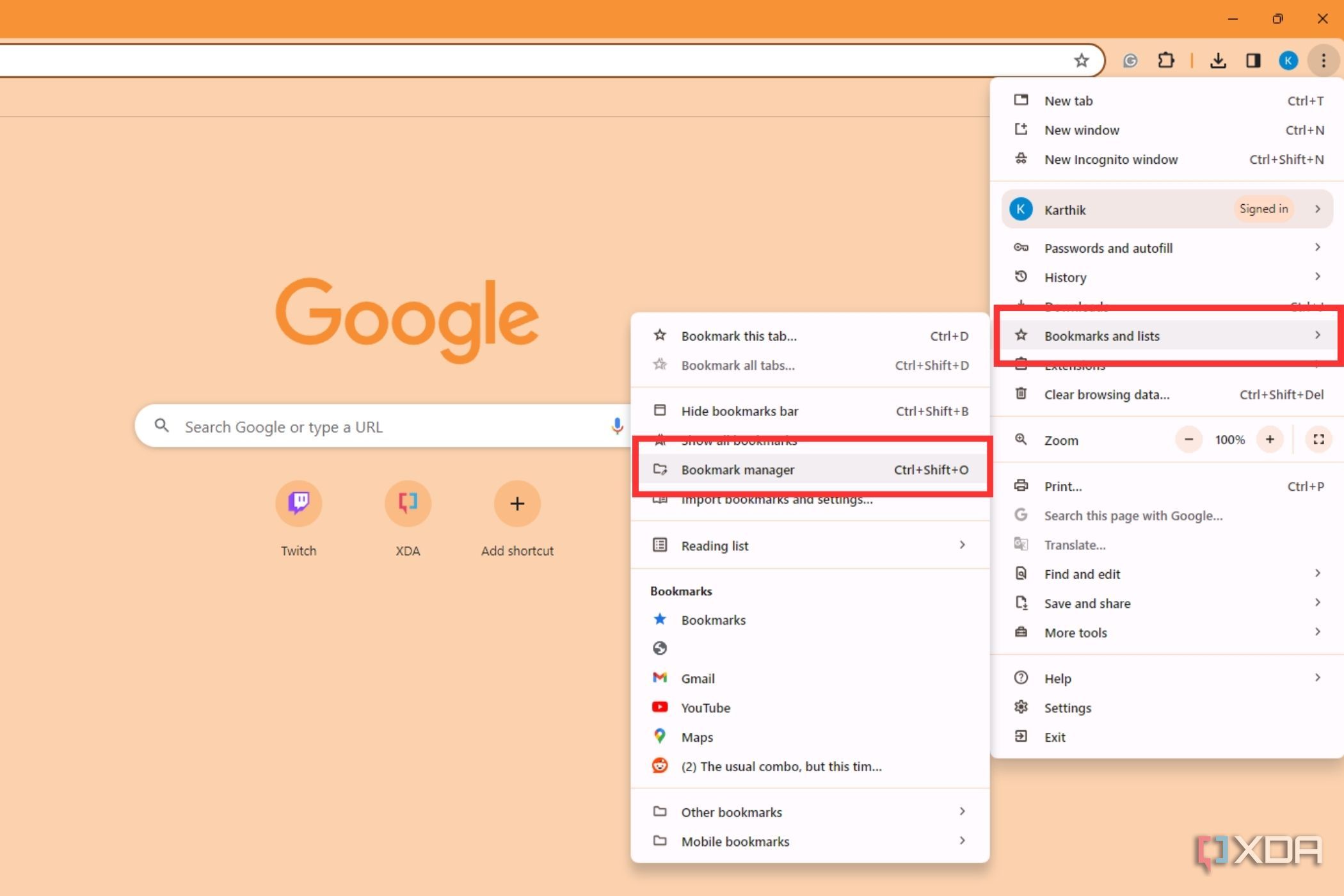This screenshot has height=896, width=1344.
Task: Open the Grammarly extension icon
Action: tap(1130, 60)
